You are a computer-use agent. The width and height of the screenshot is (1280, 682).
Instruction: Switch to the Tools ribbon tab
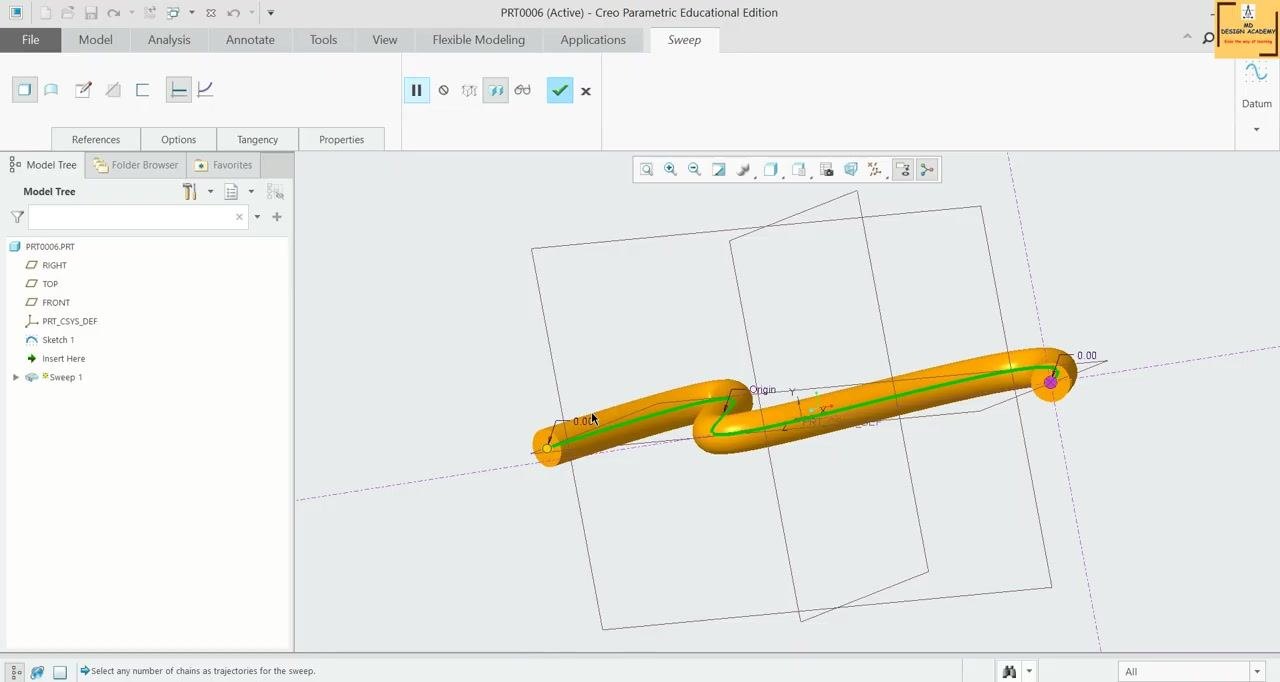tap(323, 40)
